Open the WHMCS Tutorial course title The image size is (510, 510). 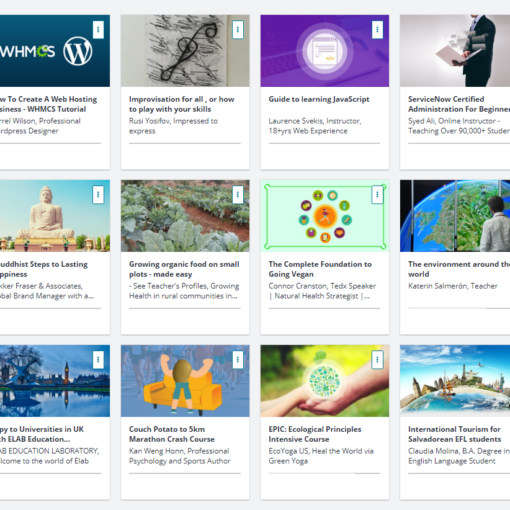click(49, 104)
